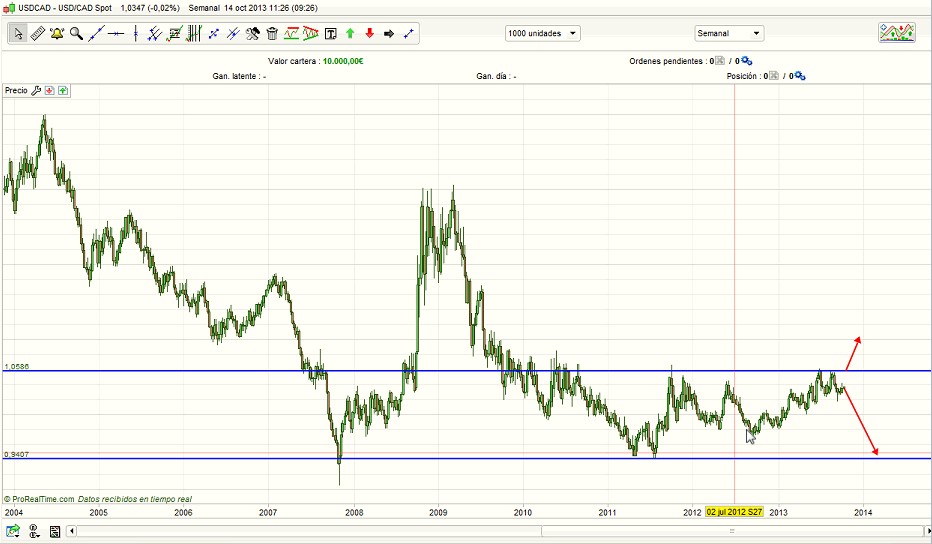Click the 2009 year axis label
The width and height of the screenshot is (932, 544).
tap(438, 512)
